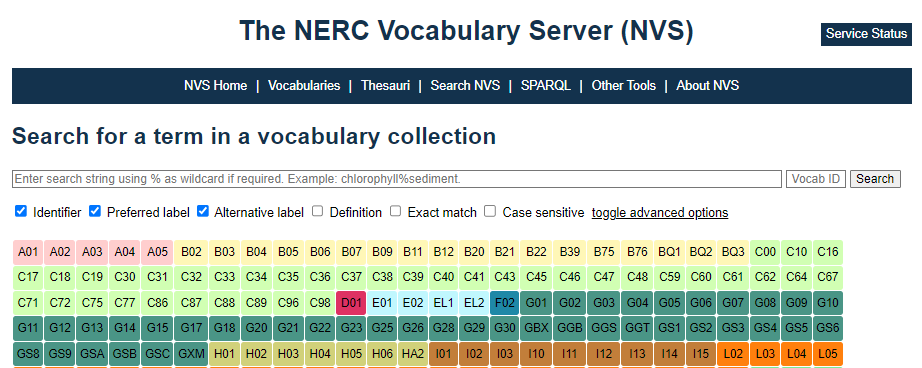The image size is (922, 368).
Task: Select Search NVS in navigation bar
Action: 465,86
